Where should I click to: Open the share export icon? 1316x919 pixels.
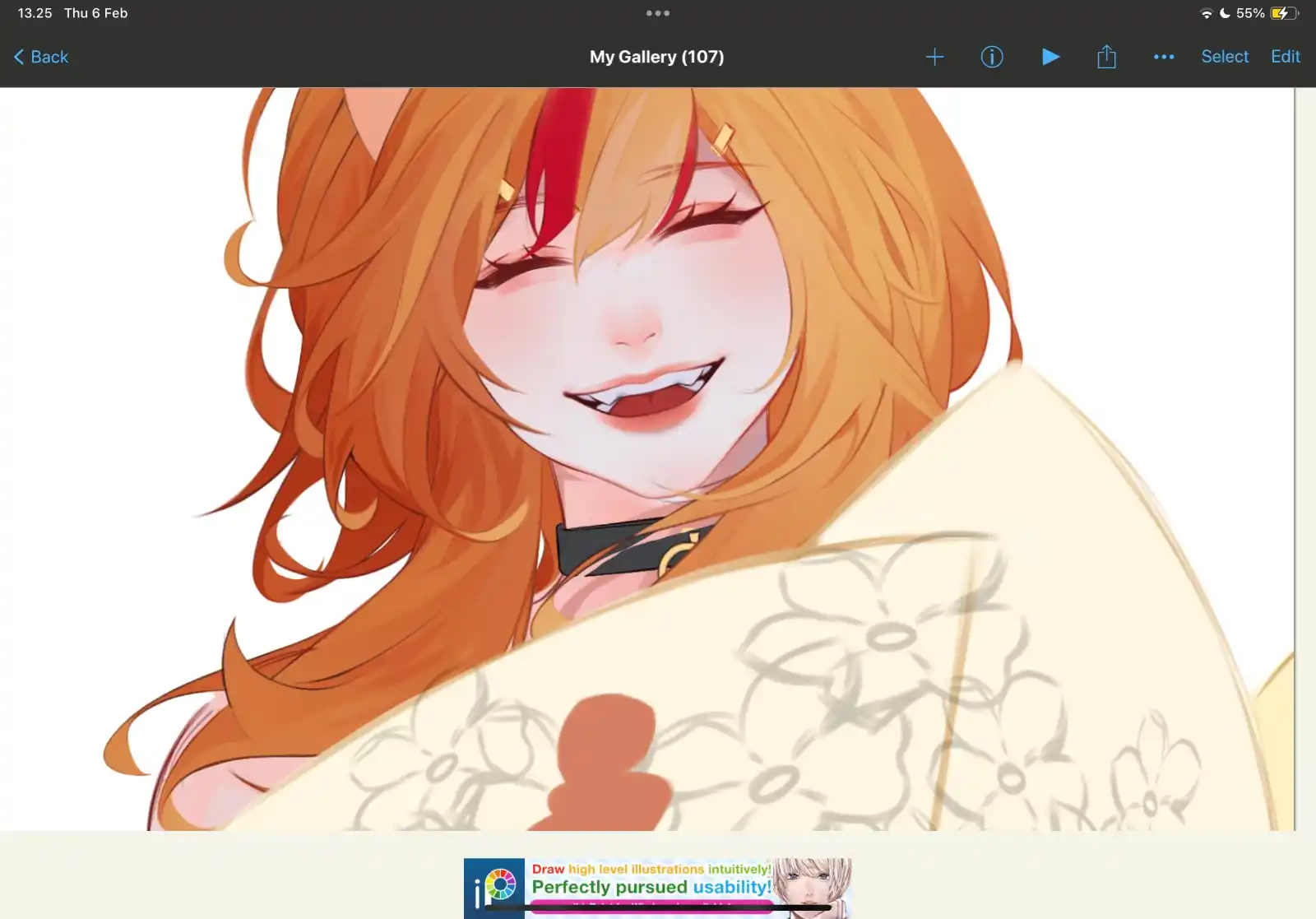coord(1107,56)
